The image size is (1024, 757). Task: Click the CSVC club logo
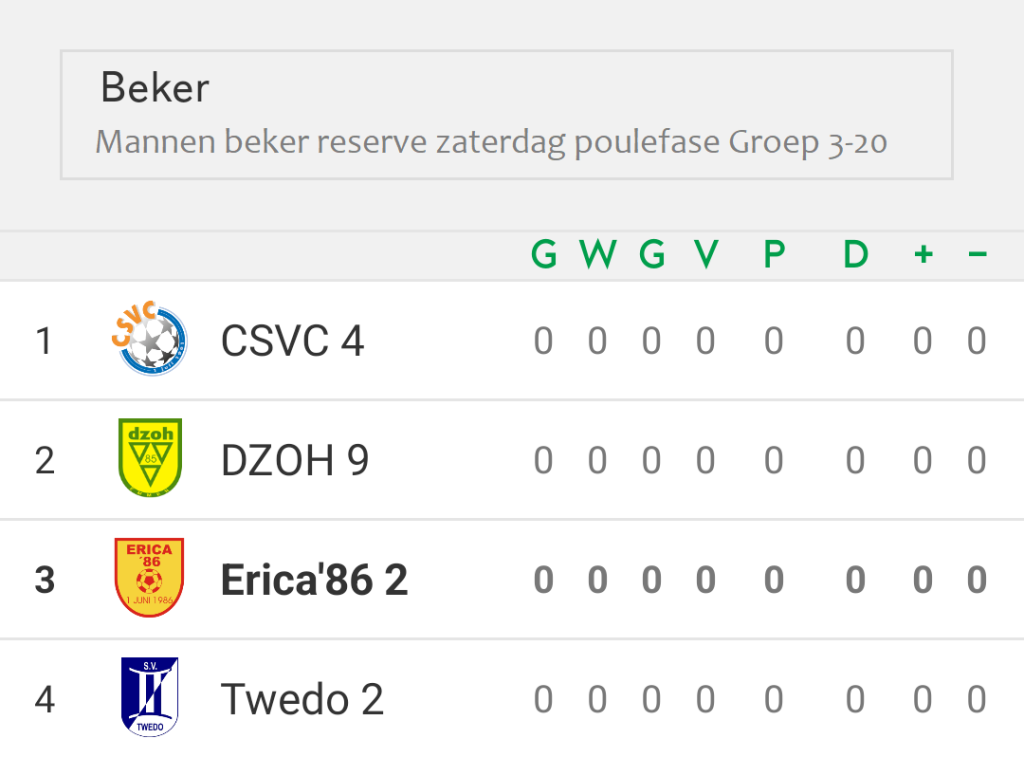[x=150, y=338]
